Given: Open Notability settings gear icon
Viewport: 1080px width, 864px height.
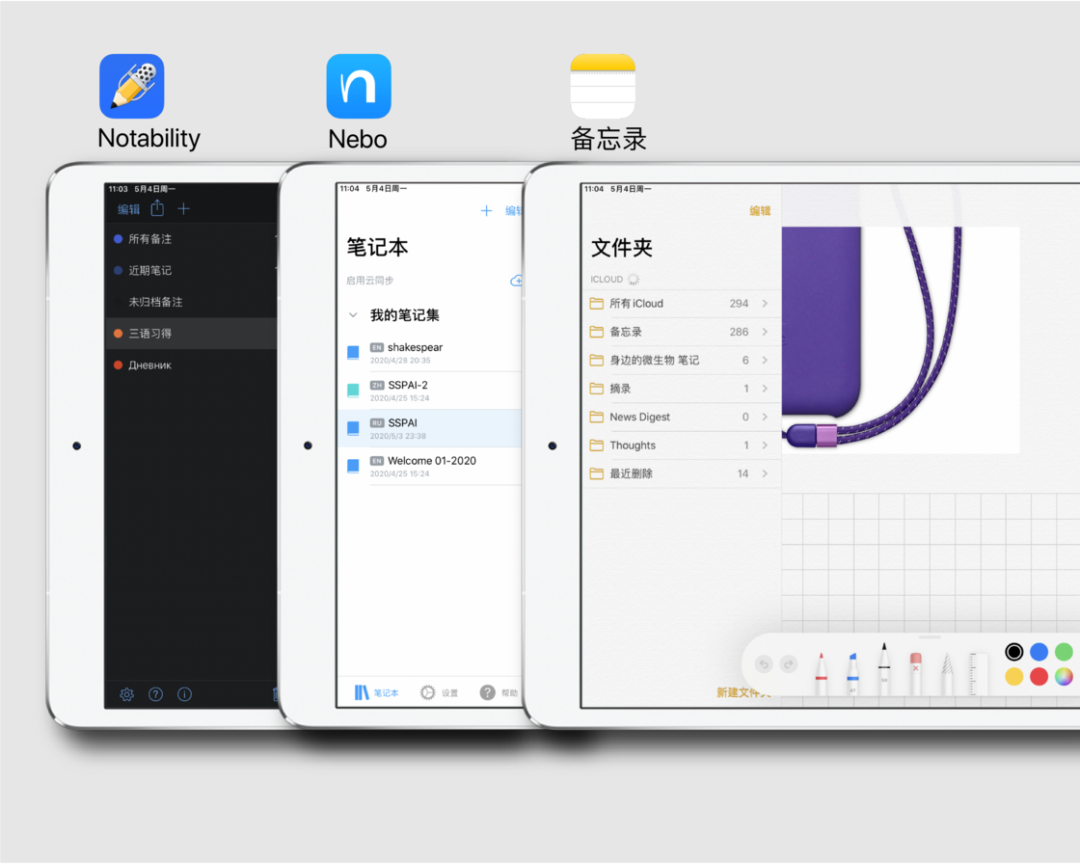Looking at the screenshot, I should click(x=127, y=694).
